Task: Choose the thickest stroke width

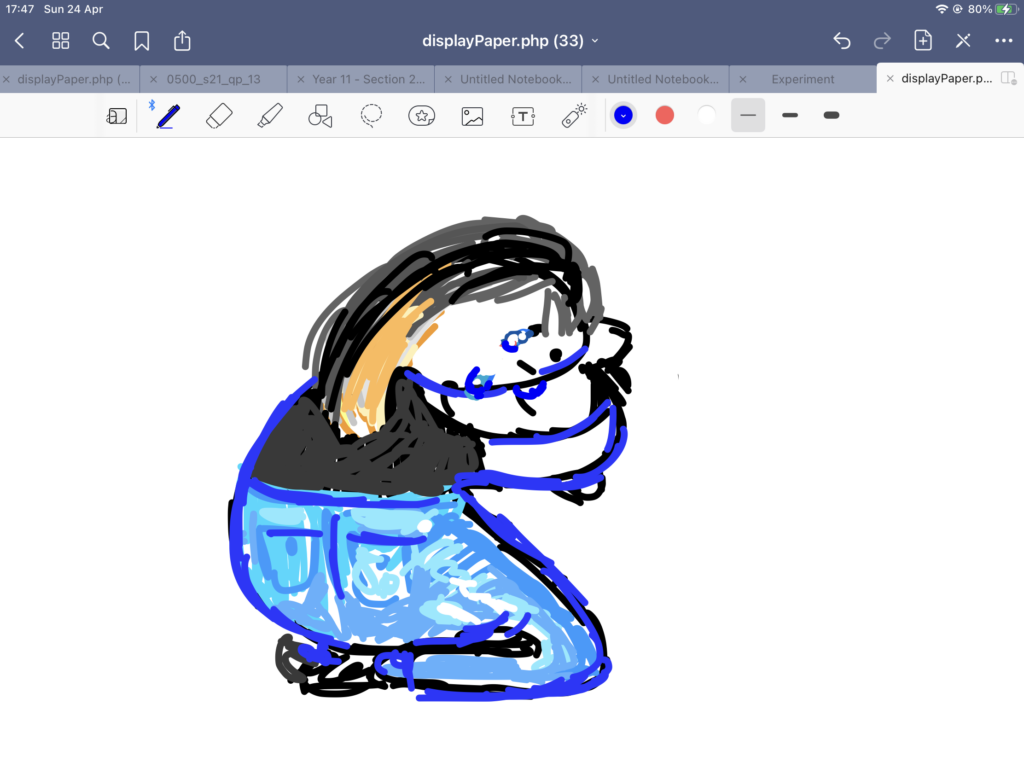Action: click(831, 116)
